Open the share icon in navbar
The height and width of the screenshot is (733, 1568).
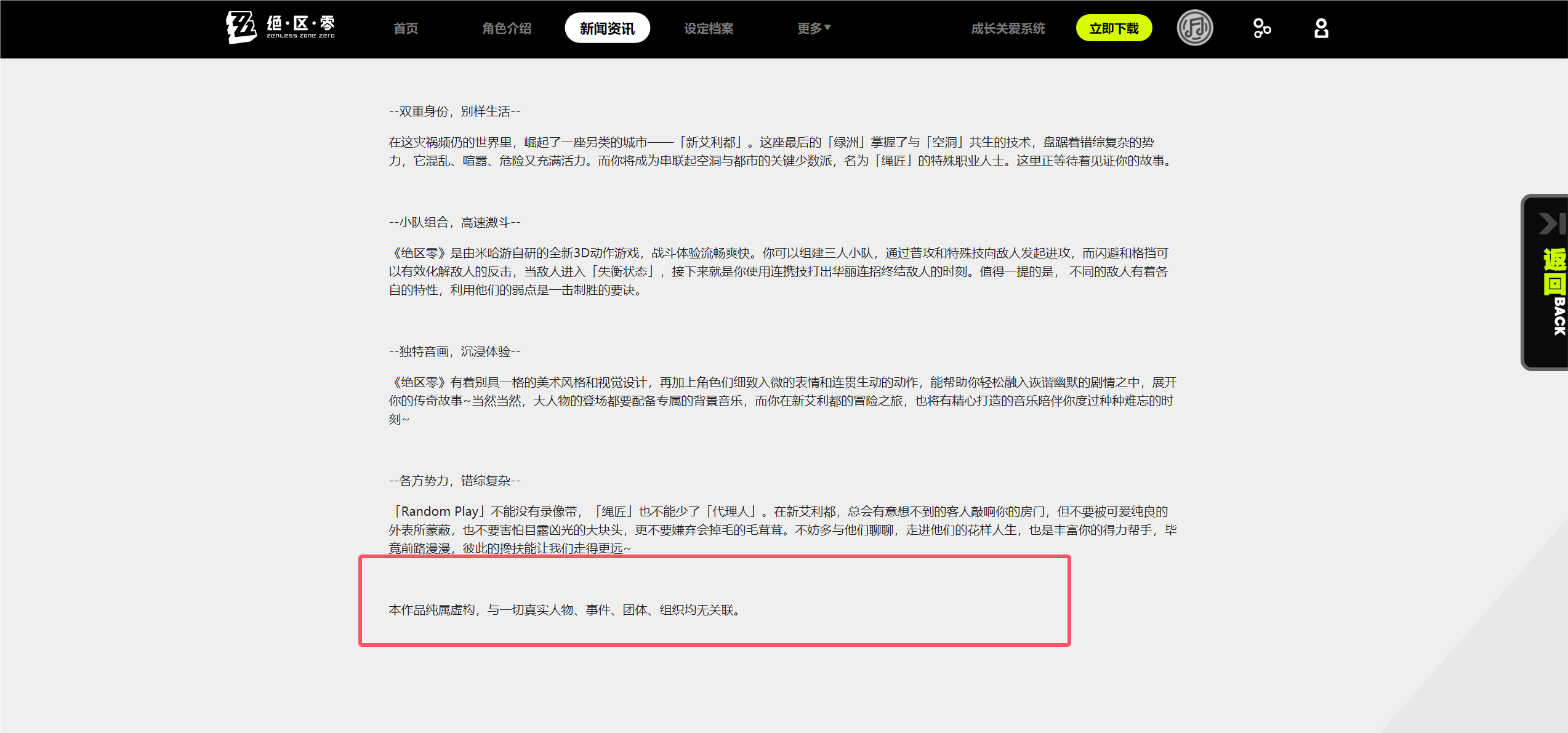tap(1262, 28)
